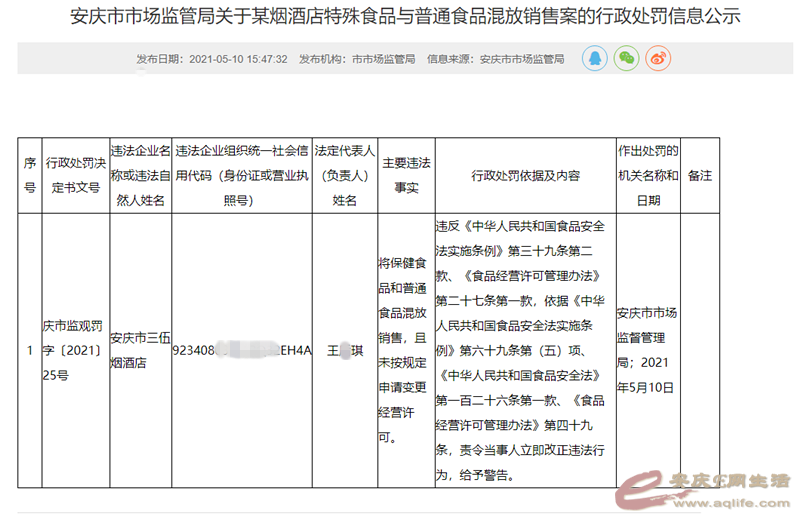The width and height of the screenshot is (800, 516).
Task: Click the 法定代表人 column header
Action: pyautogui.click(x=344, y=175)
